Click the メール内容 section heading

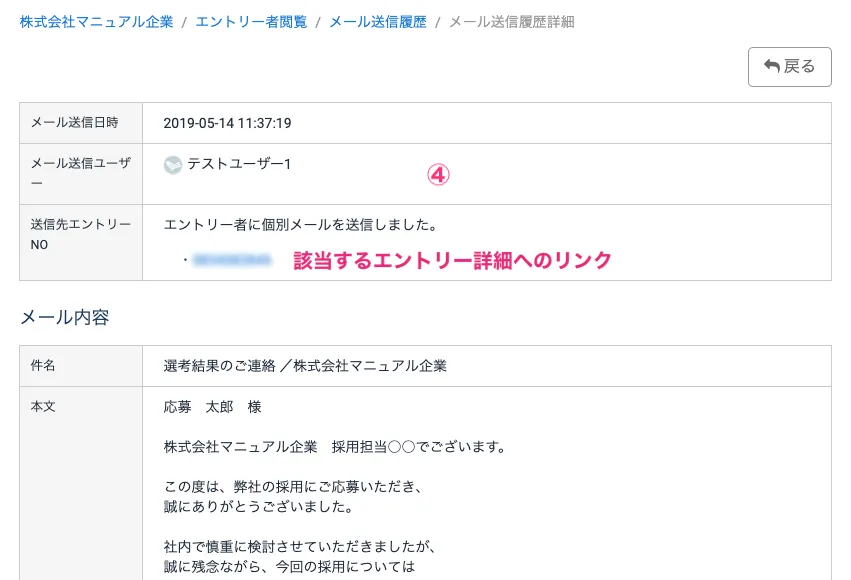pos(64,318)
